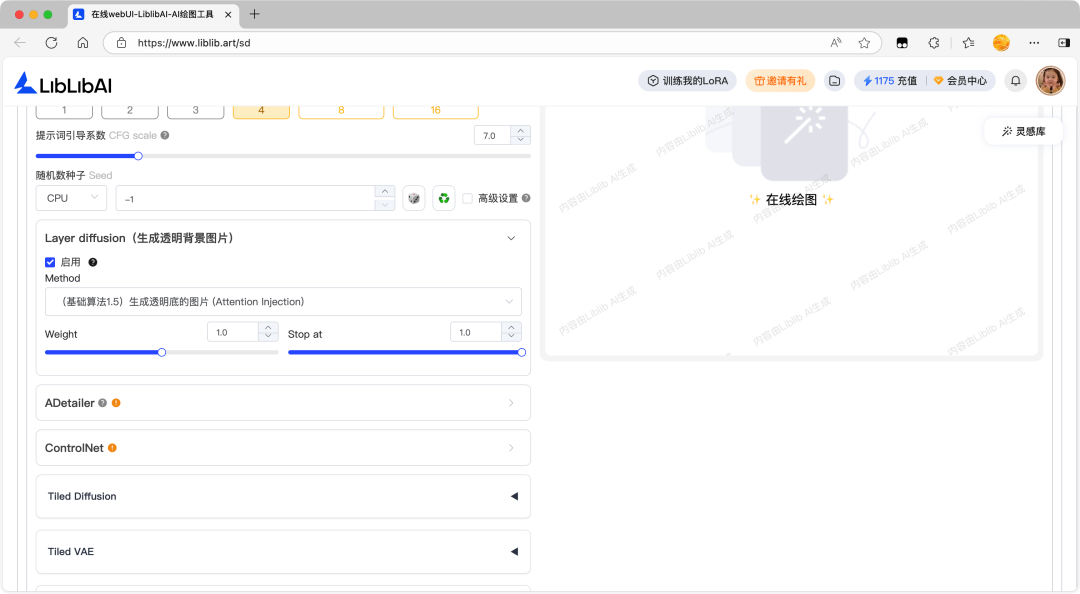Screen dimensions: 1080x594
Task: Click the CFG scale 7.0 value field
Action: point(493,135)
